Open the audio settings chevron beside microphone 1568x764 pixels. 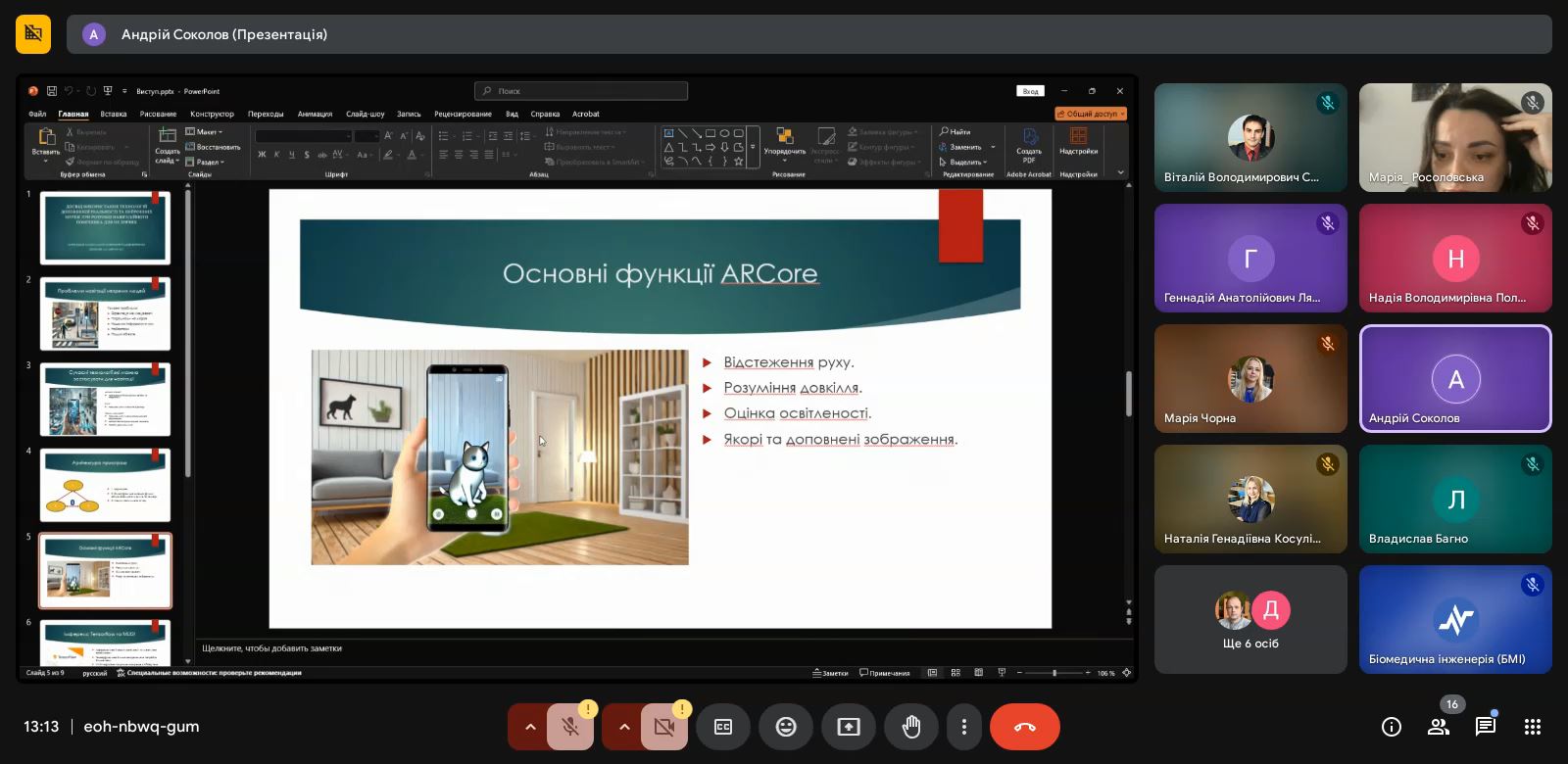tap(529, 727)
